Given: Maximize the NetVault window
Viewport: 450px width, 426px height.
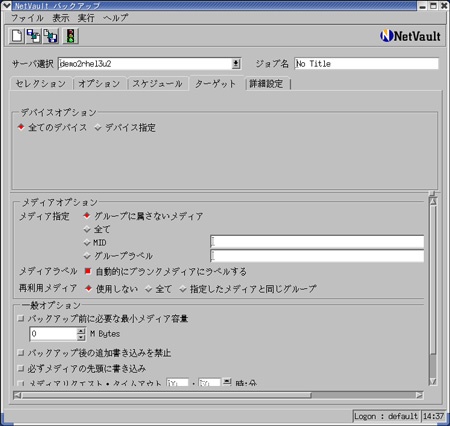Looking at the screenshot, I should [433, 6].
